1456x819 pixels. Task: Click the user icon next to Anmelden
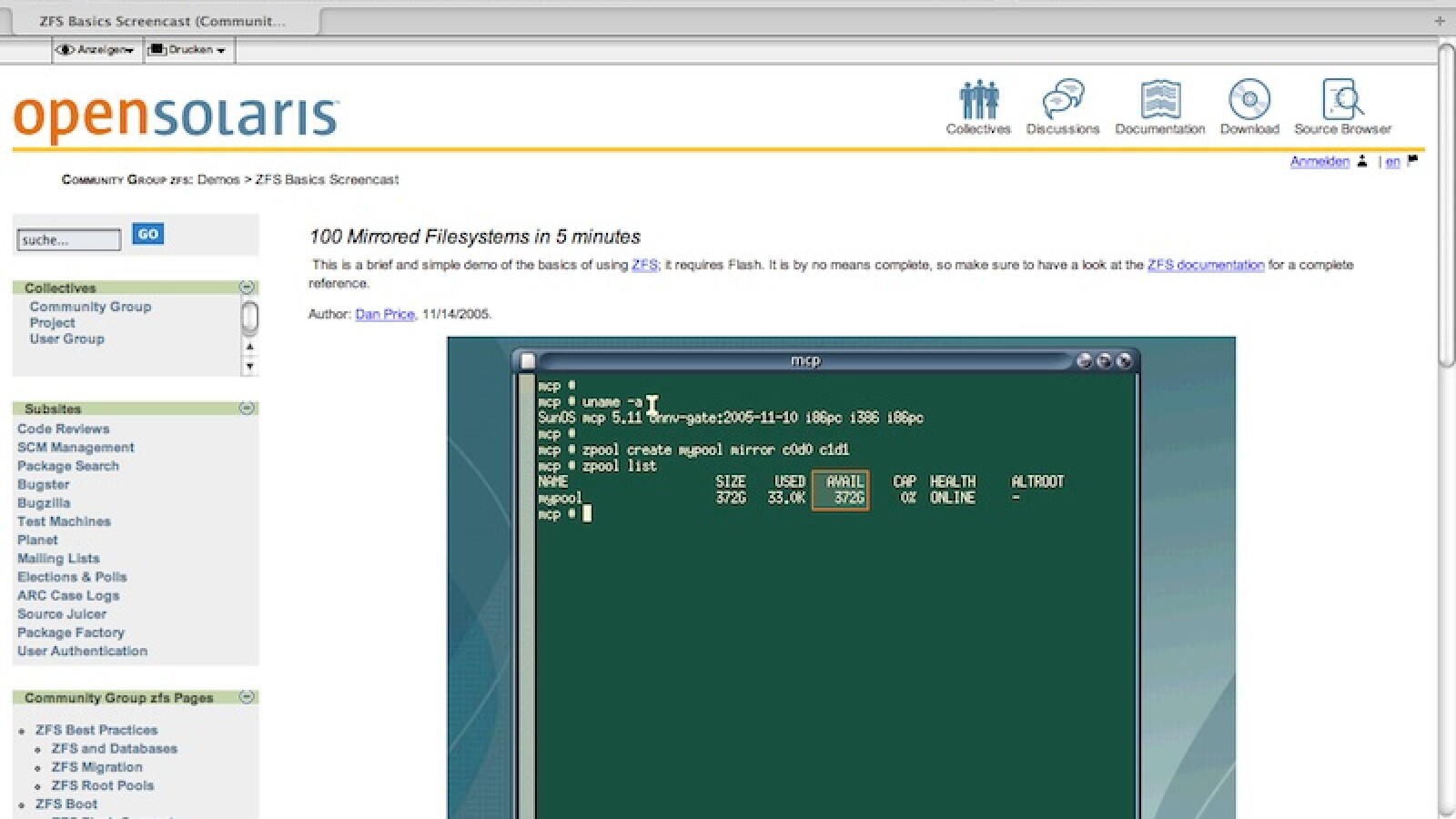pyautogui.click(x=1362, y=161)
